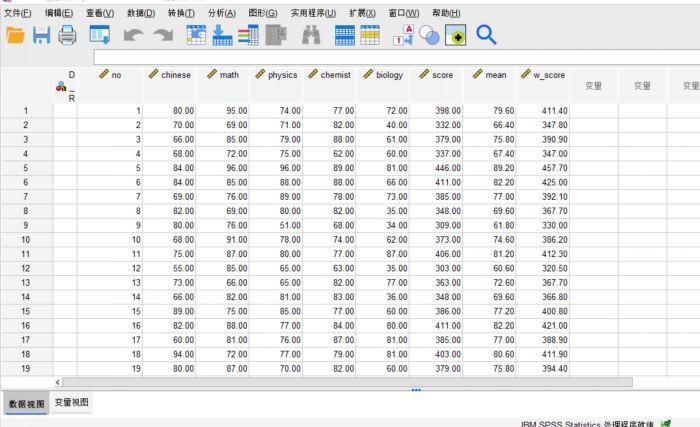Recall recent dialogs toolbar icon
This screenshot has width=700, height=427.
pos(100,35)
